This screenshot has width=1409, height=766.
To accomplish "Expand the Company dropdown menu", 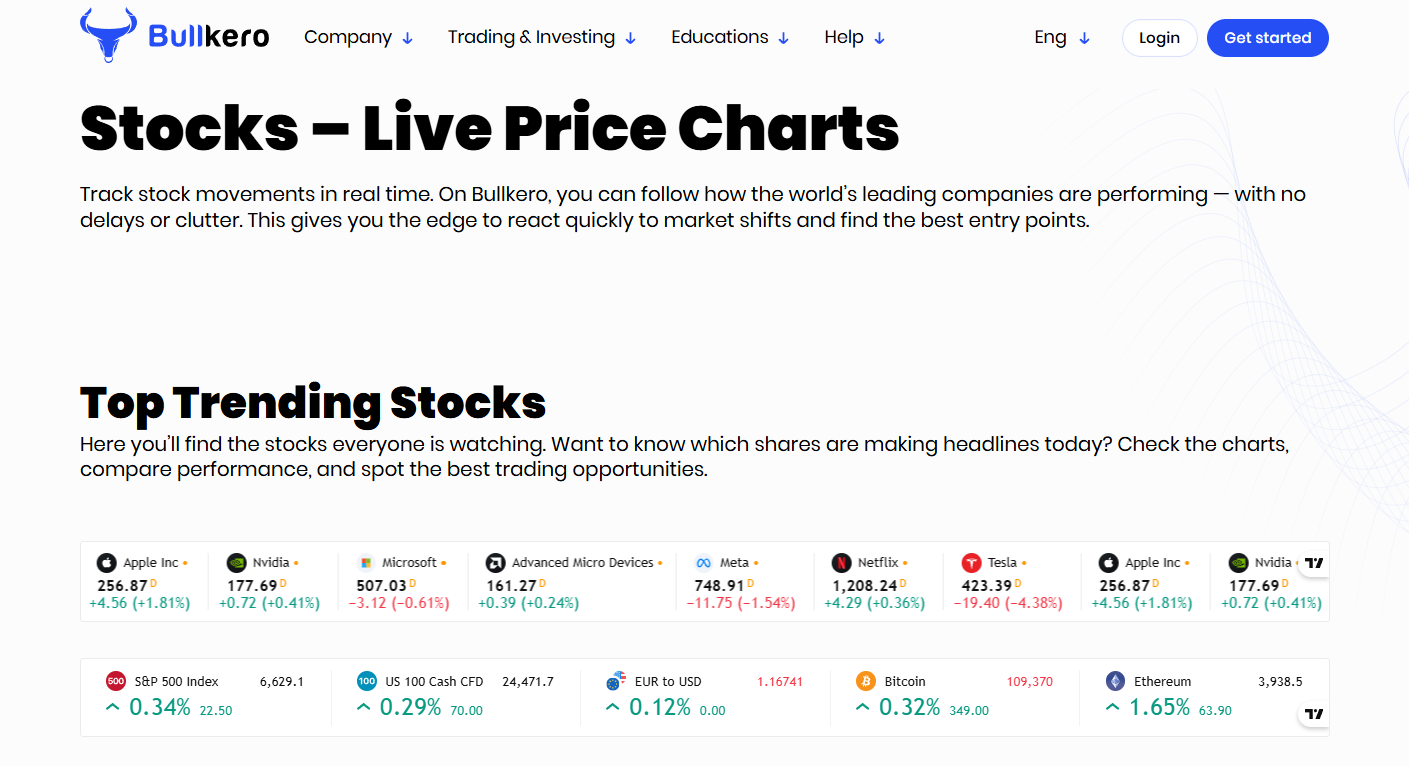I will click(x=358, y=38).
